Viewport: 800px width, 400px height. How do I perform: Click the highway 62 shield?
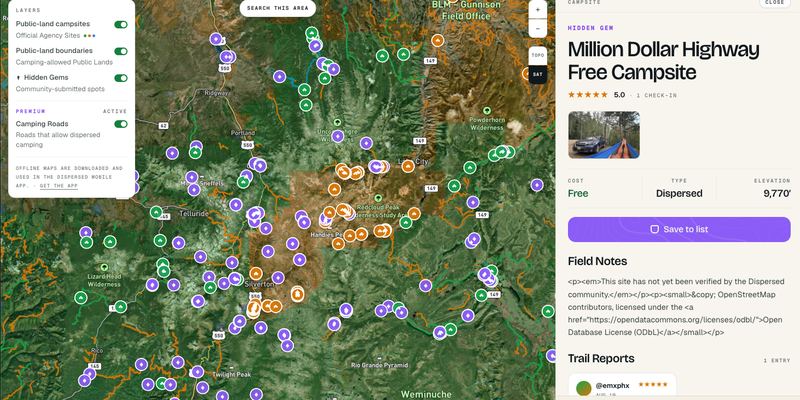[163, 125]
